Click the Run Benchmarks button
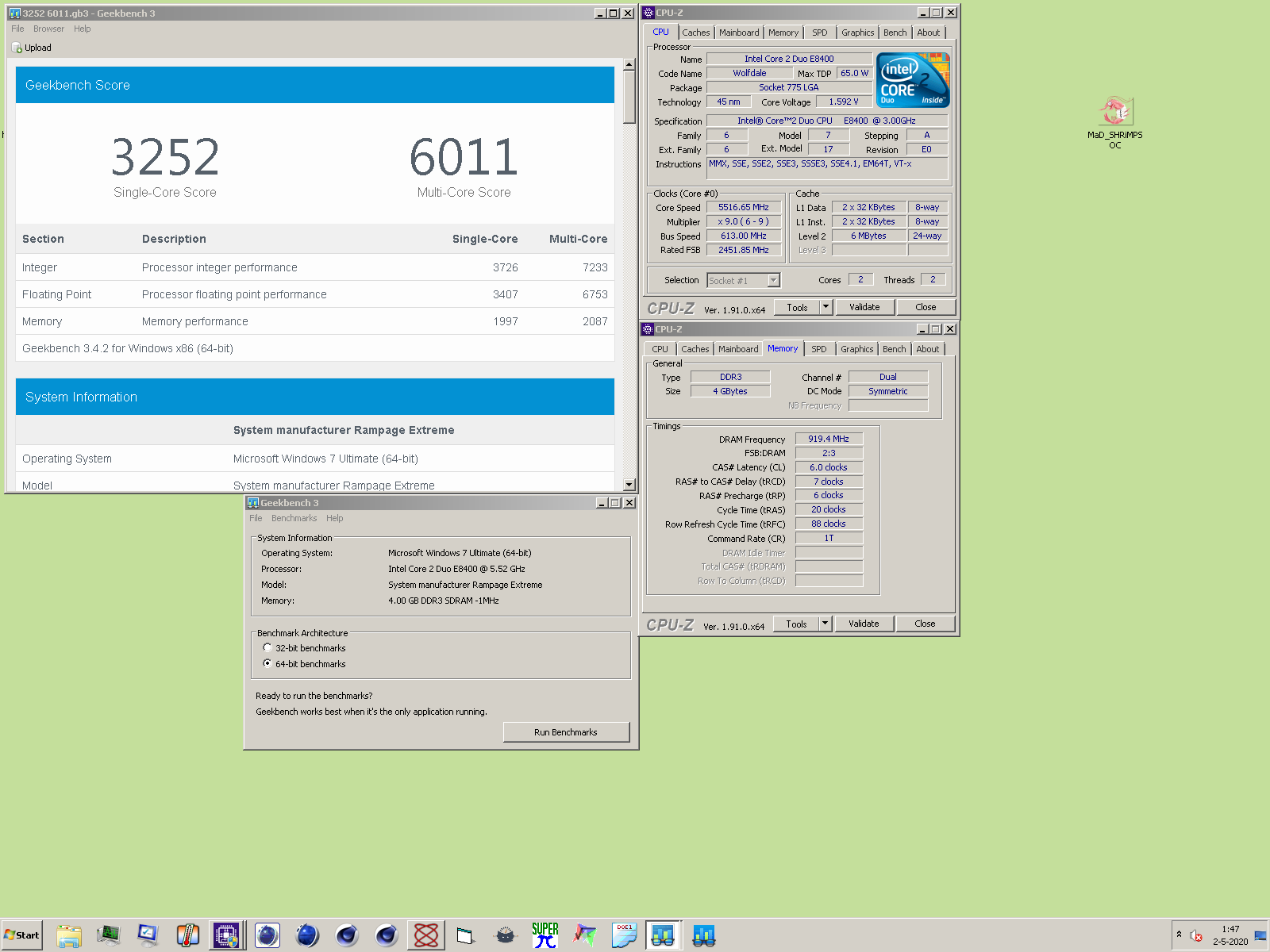Screen dimensions: 1270x952 [x=566, y=732]
